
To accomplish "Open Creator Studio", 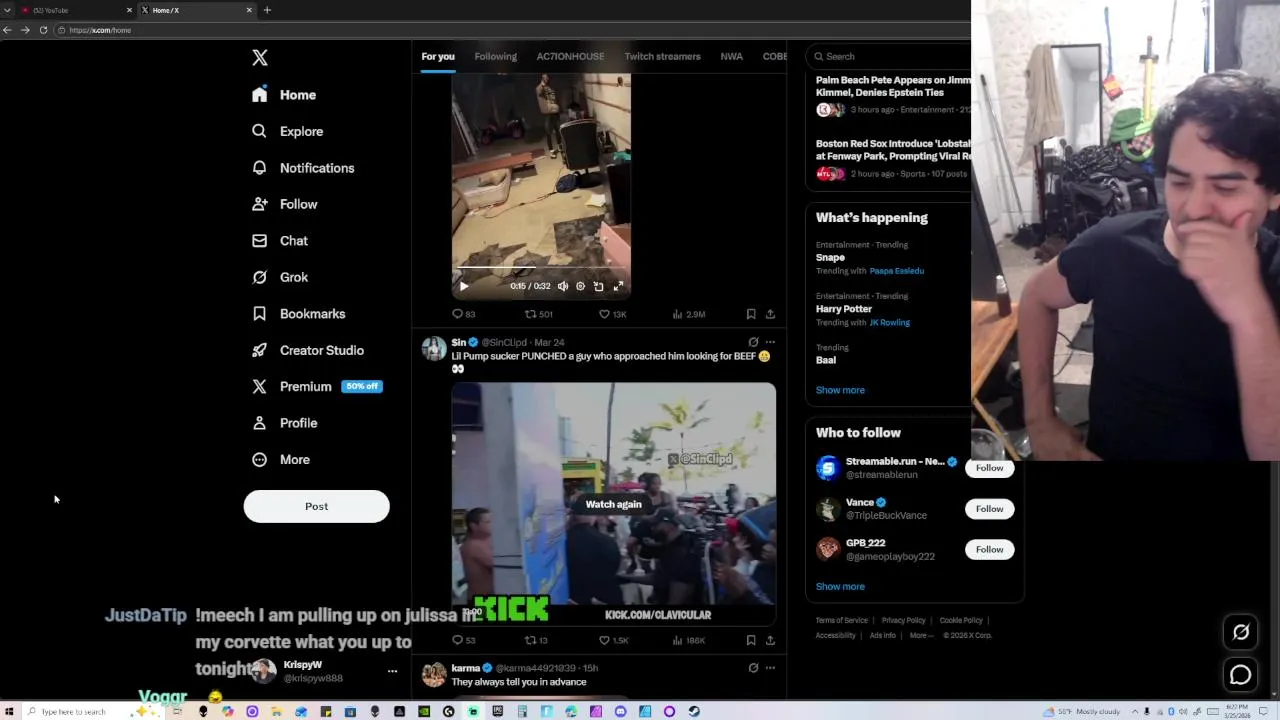I will [308, 350].
